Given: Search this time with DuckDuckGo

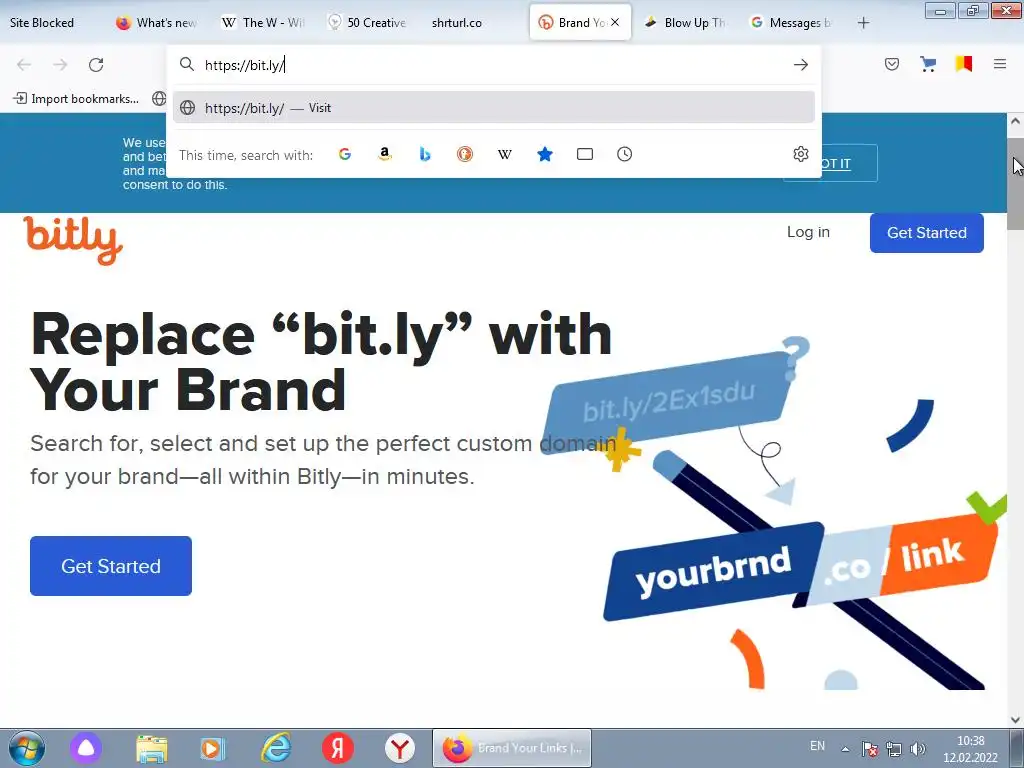Looking at the screenshot, I should [x=464, y=154].
